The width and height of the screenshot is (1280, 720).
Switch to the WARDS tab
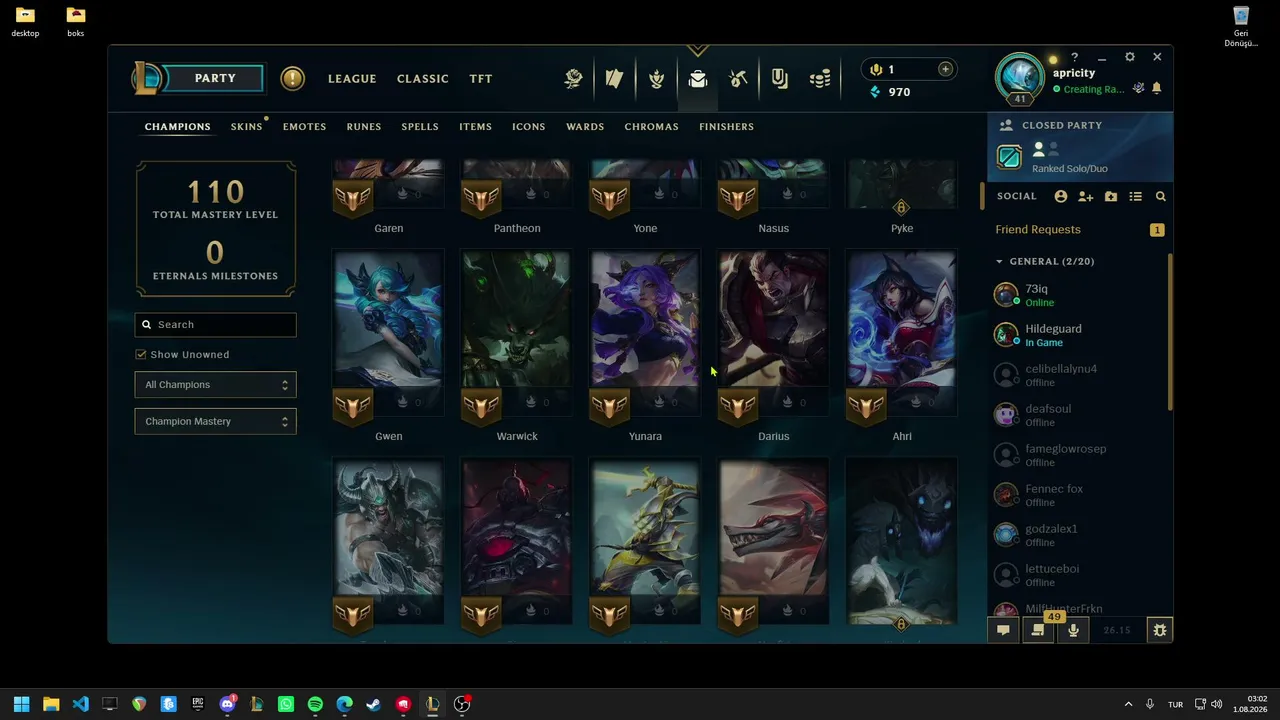tap(585, 127)
